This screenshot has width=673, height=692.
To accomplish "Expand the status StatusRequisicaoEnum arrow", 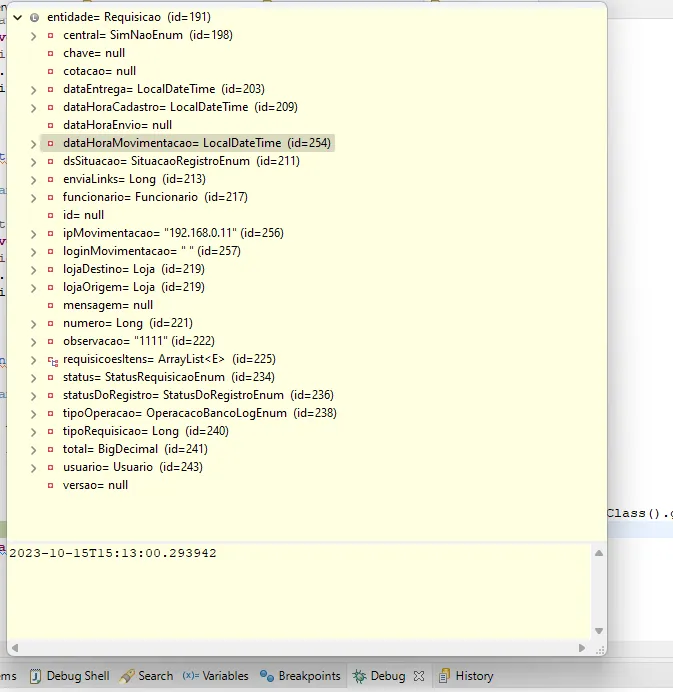I will point(34,378).
